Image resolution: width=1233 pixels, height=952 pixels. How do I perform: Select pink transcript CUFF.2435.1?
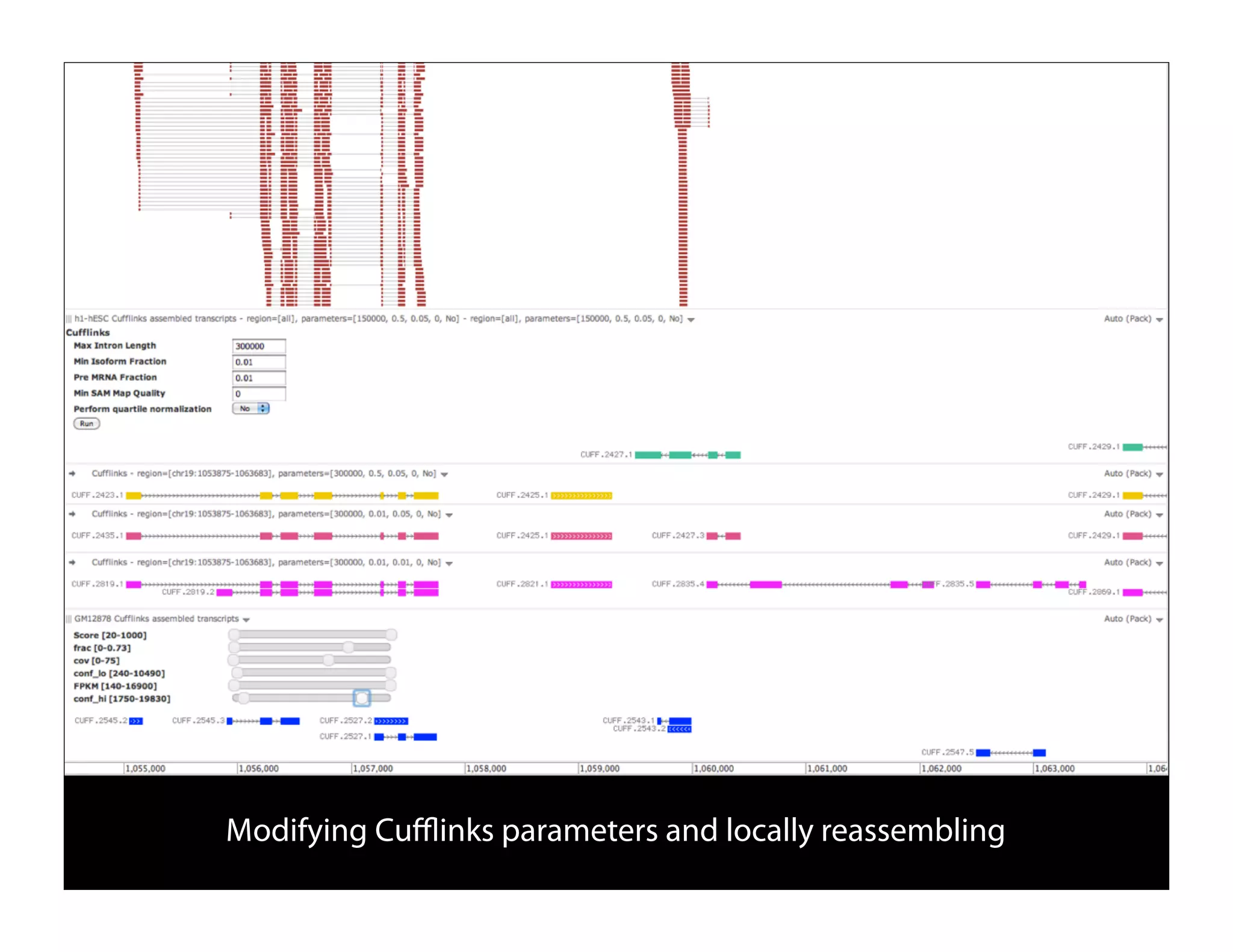click(282, 536)
